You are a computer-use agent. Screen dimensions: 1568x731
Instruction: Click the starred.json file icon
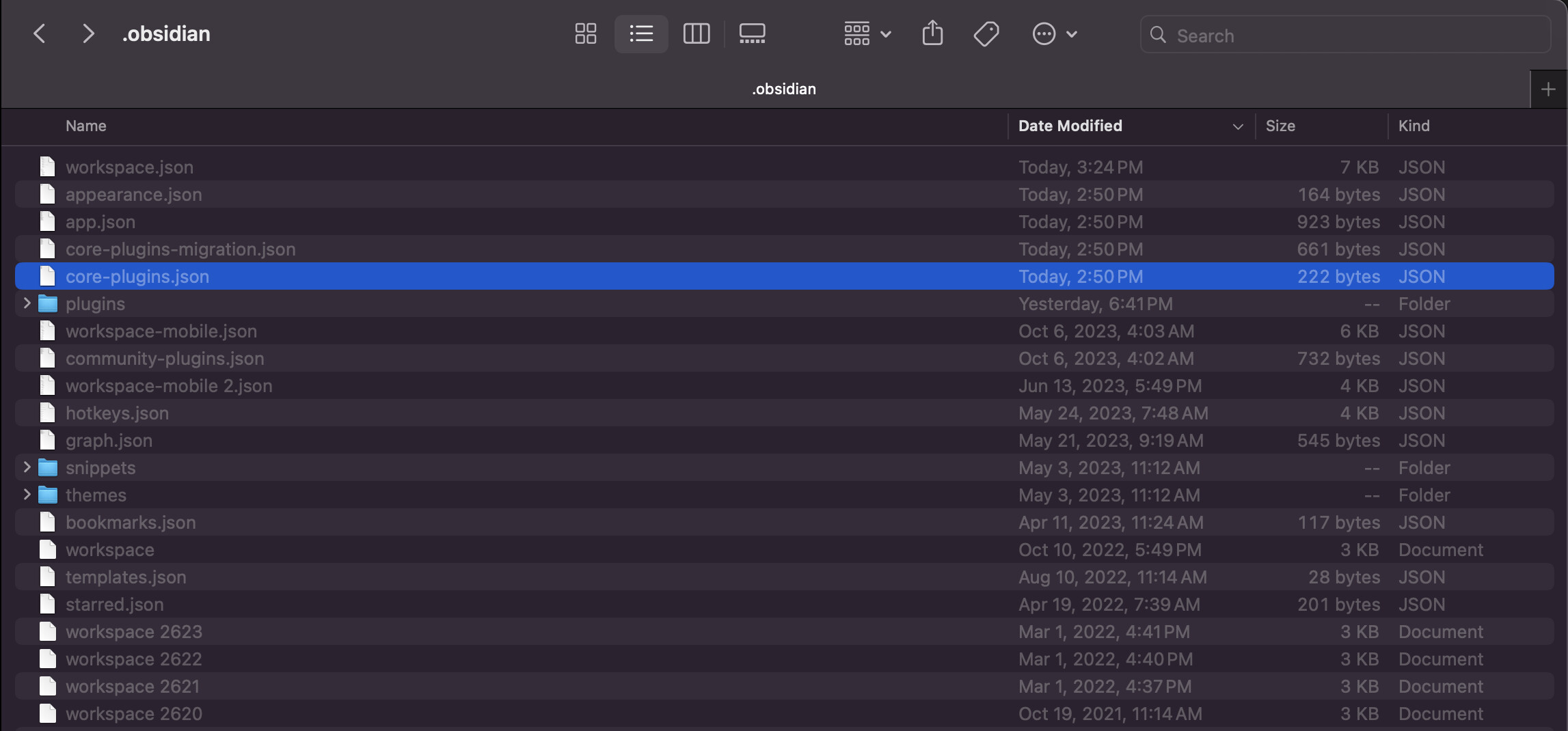coord(47,604)
